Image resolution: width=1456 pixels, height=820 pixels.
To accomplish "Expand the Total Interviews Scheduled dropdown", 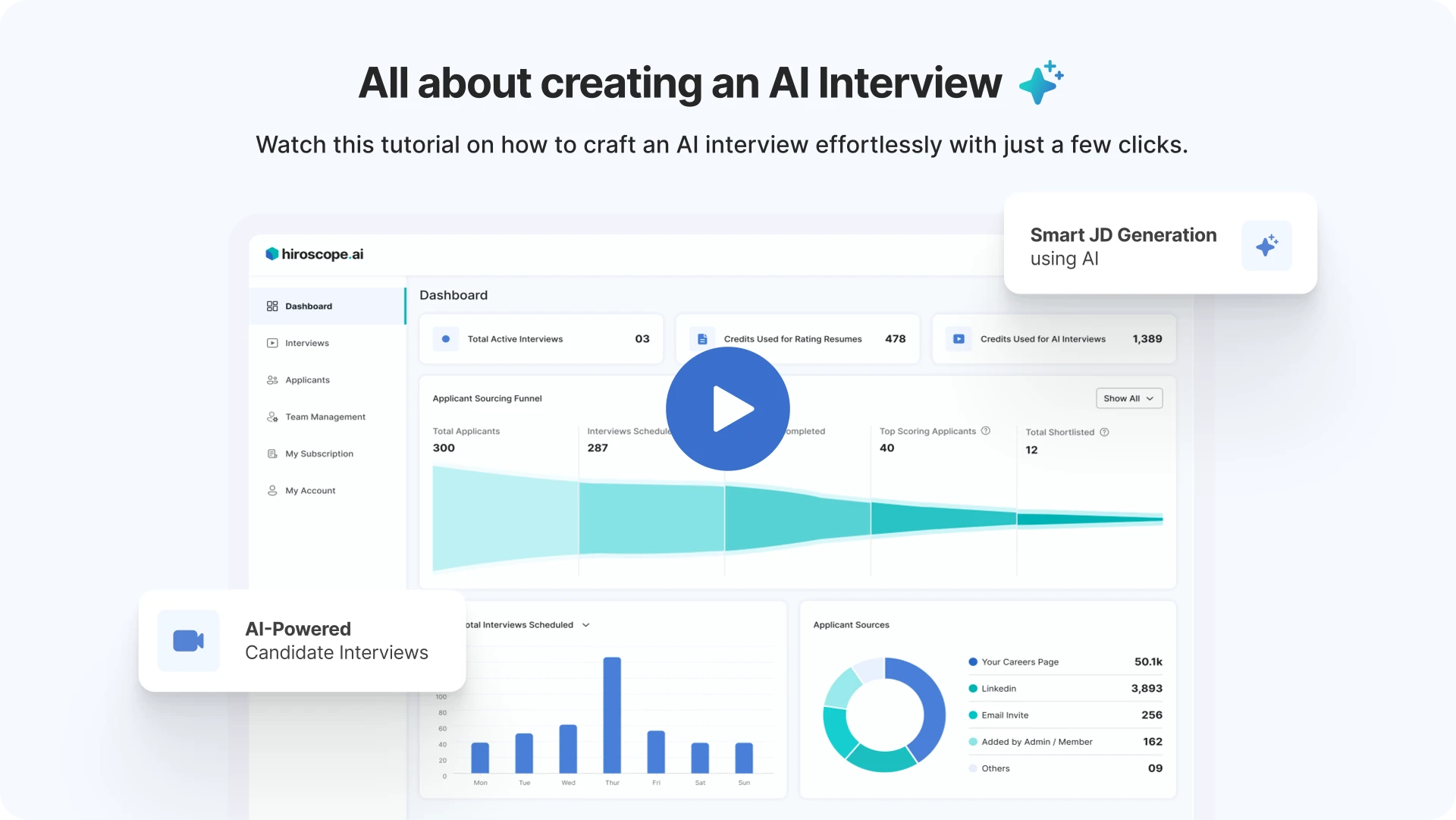I will 585,624.
